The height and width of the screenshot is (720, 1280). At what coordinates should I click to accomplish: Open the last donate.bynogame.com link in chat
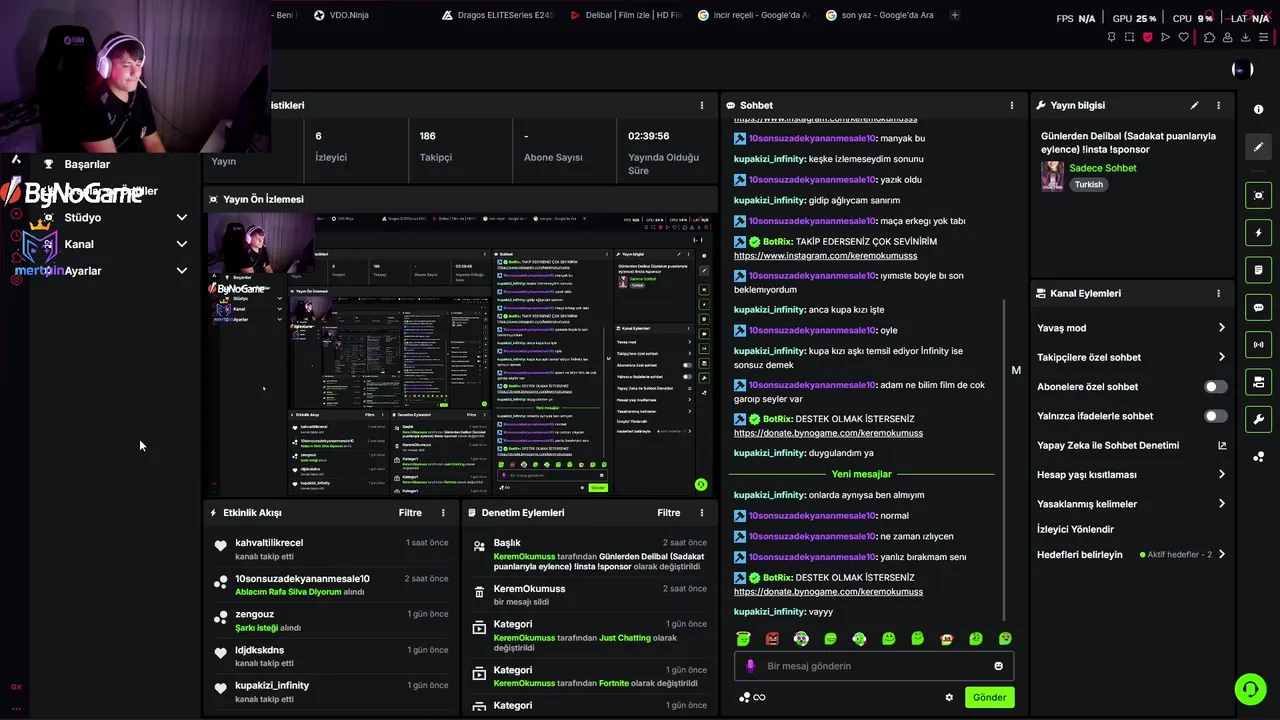click(828, 592)
